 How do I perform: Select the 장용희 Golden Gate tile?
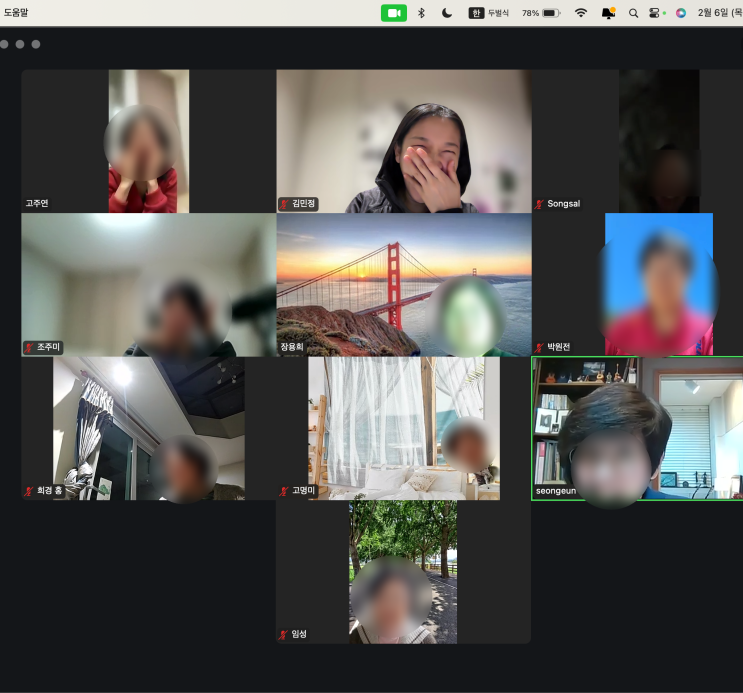[x=404, y=284]
